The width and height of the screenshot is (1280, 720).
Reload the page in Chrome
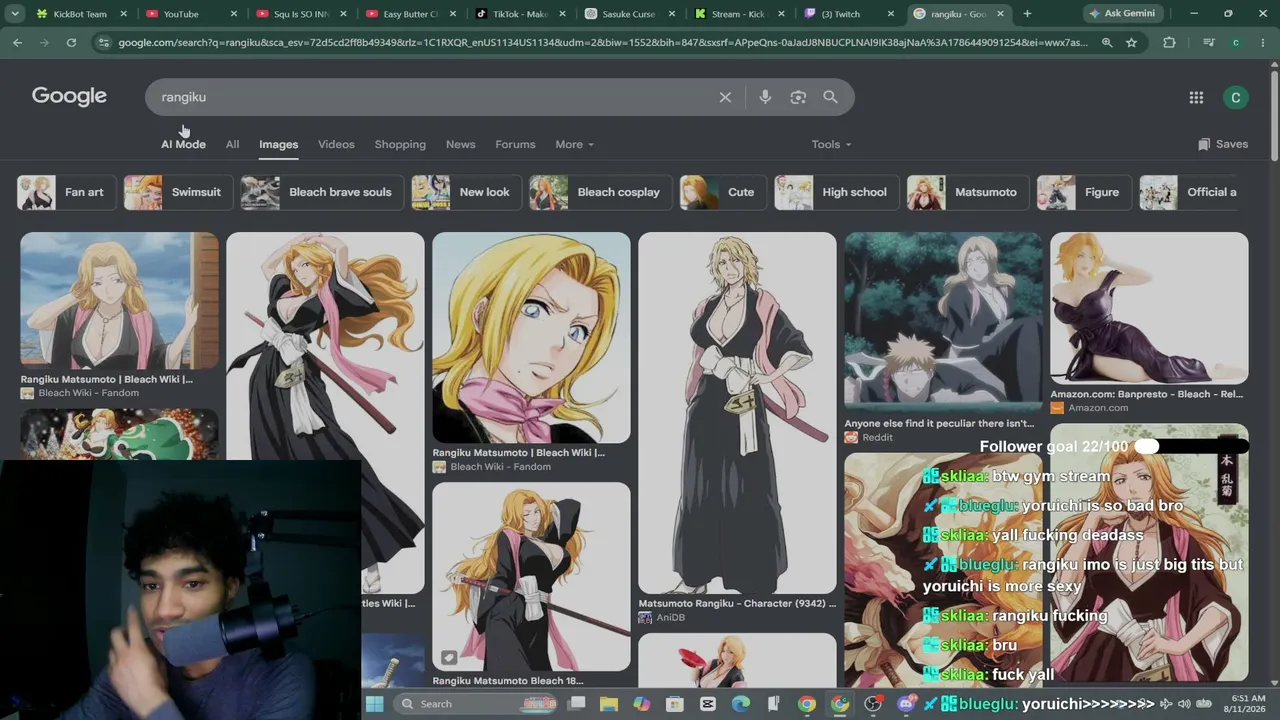click(71, 43)
